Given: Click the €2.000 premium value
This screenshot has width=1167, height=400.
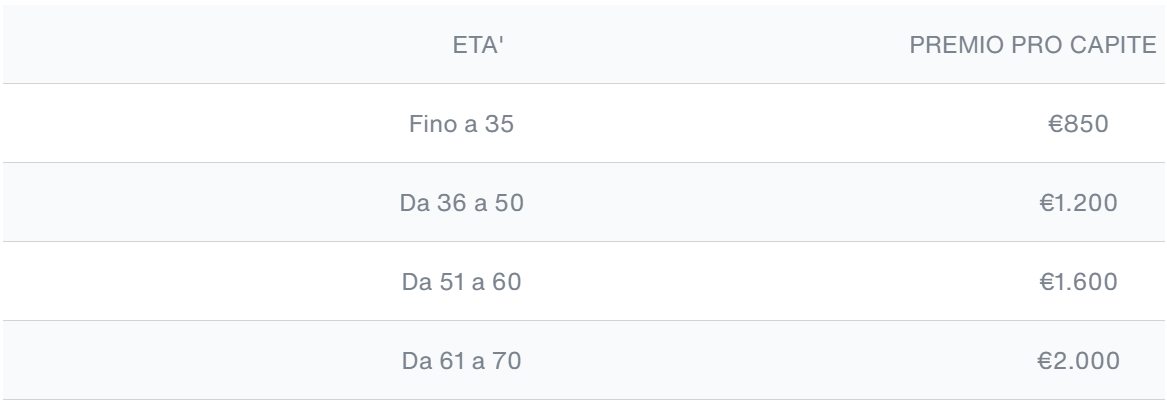Looking at the screenshot, I should coord(1078,361).
